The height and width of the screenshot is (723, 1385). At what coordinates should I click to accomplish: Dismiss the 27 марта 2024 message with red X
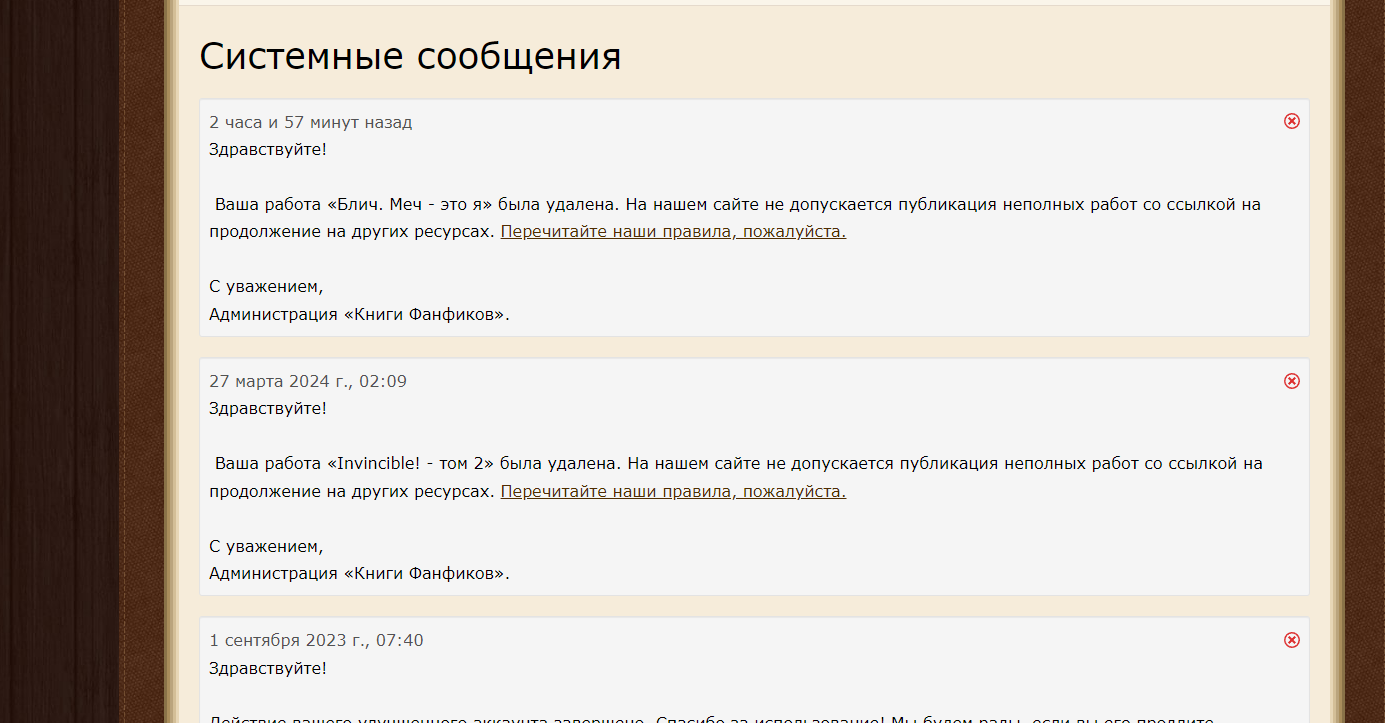[1291, 381]
